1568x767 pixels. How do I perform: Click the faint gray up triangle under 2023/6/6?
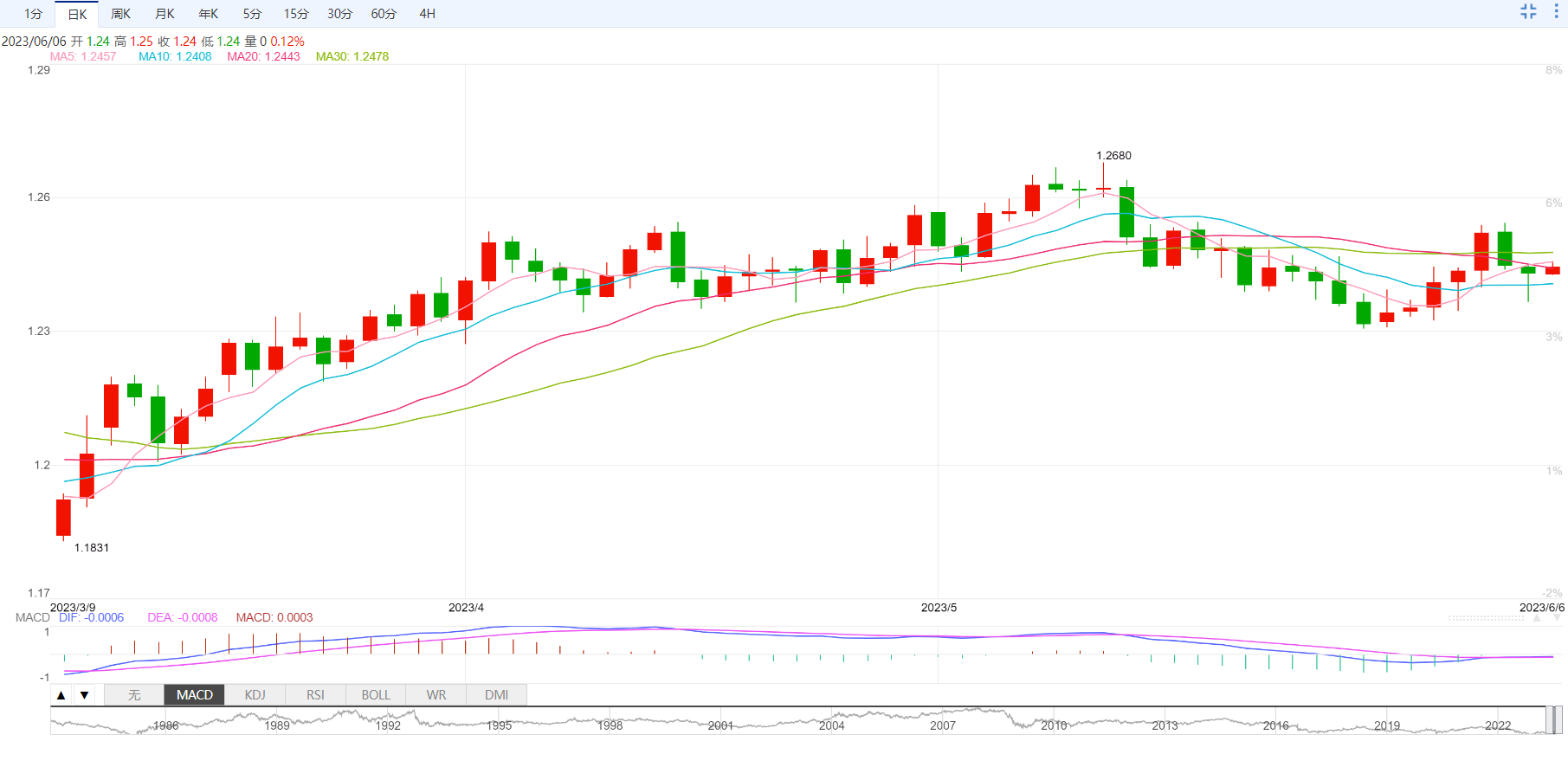1537,618
